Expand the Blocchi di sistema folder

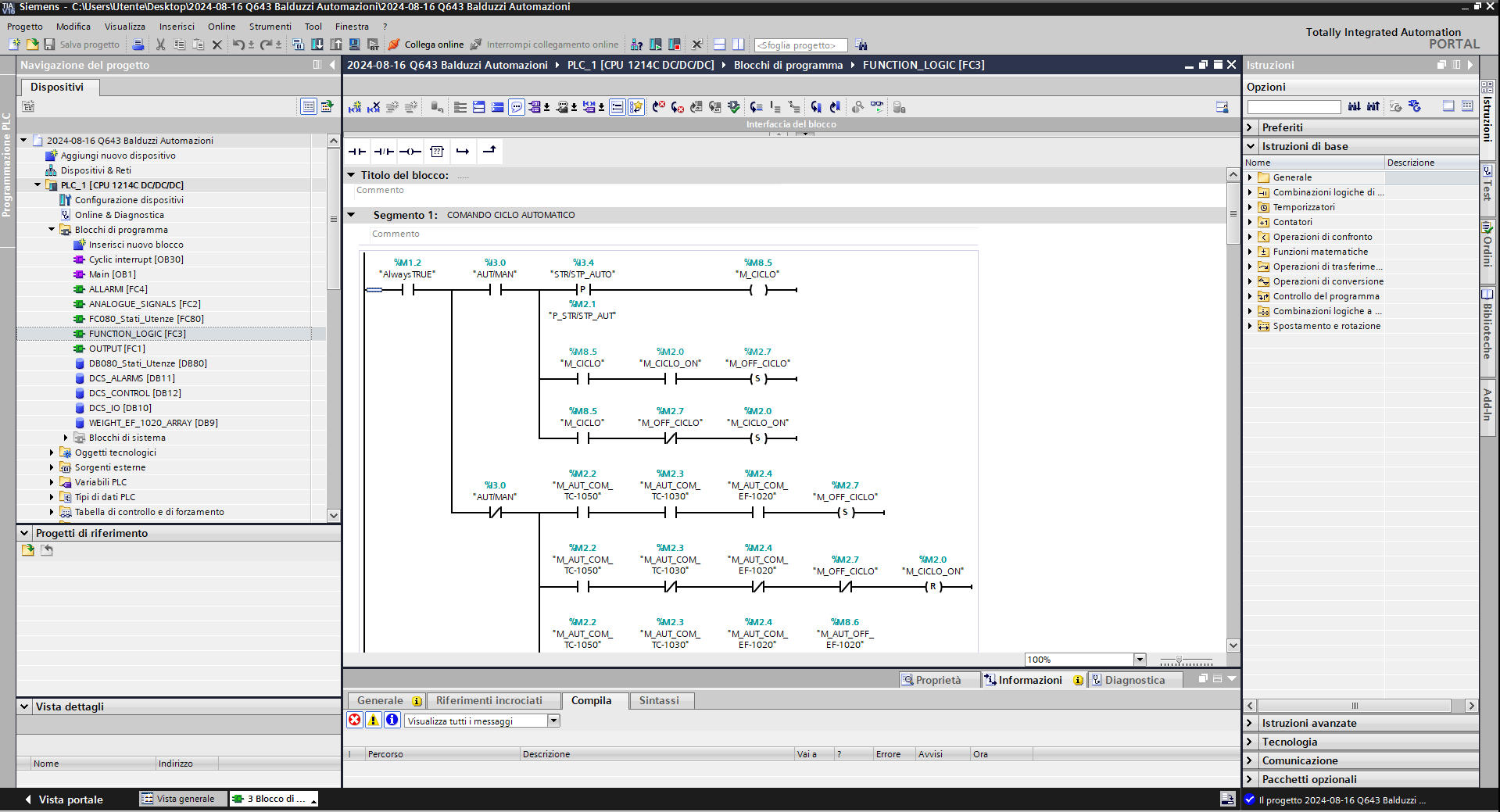[x=66, y=438]
